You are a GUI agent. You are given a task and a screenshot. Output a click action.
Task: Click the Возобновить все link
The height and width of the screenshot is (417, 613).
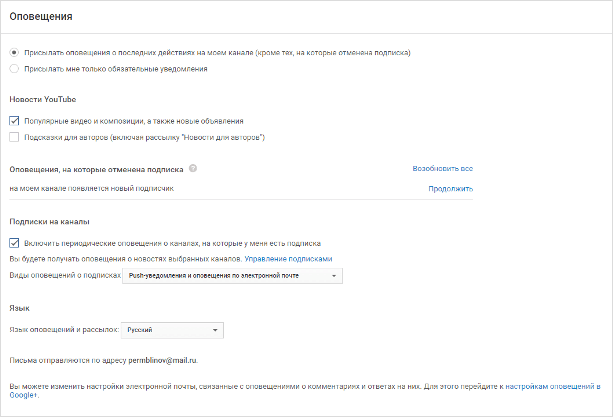(443, 168)
